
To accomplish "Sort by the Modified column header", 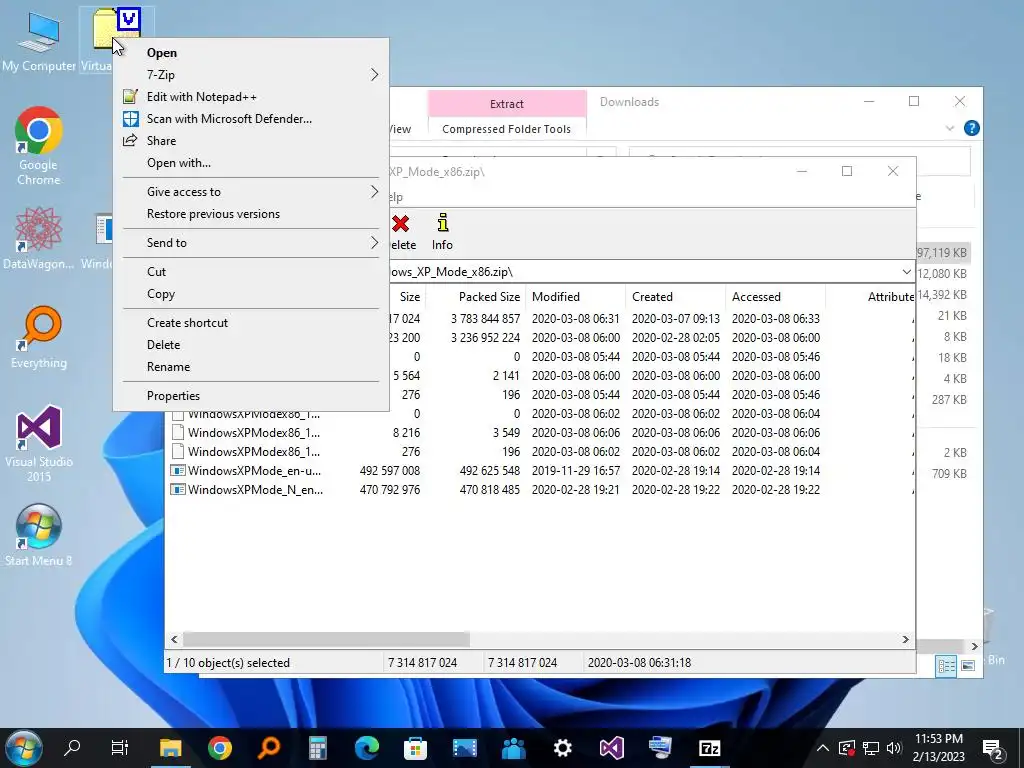I will (576, 296).
